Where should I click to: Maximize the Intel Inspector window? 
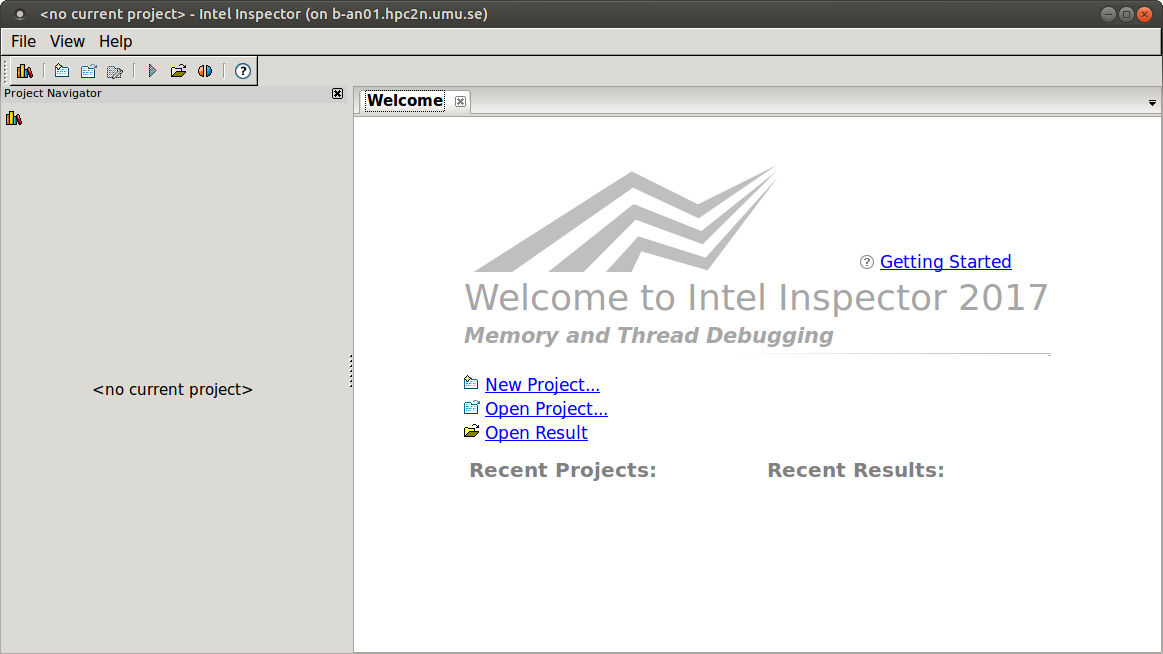(x=1126, y=14)
